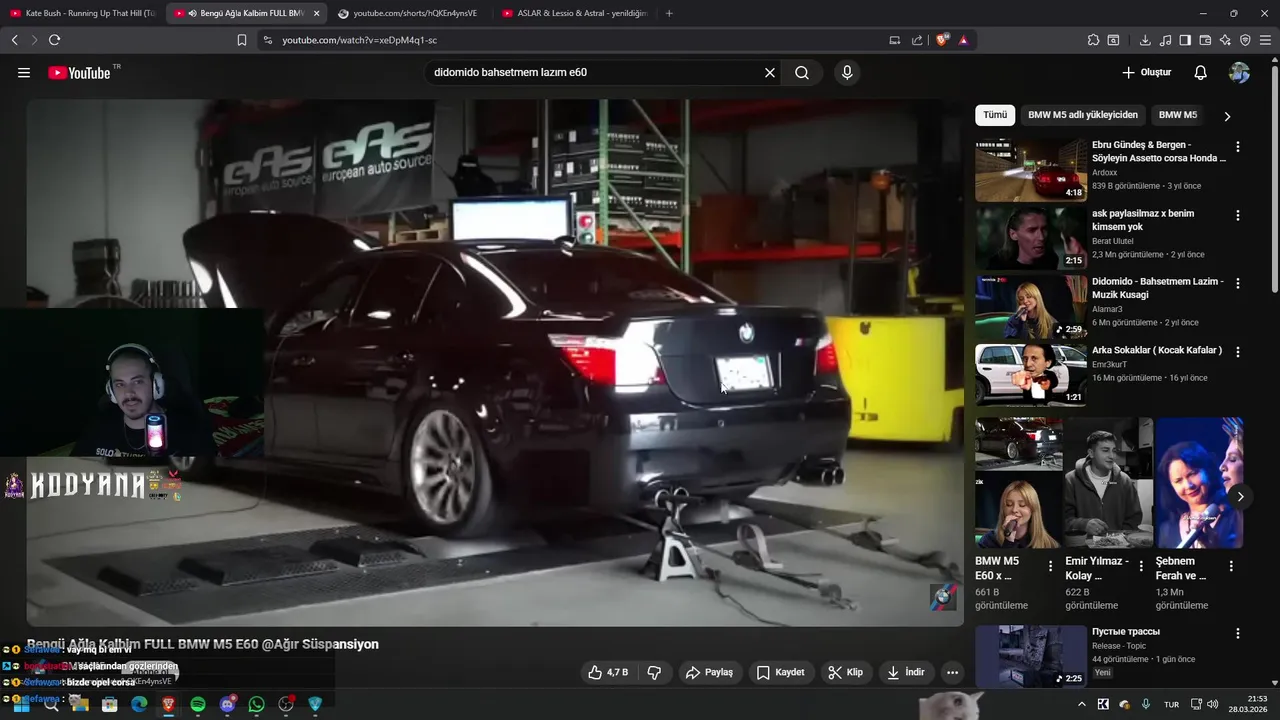Open Discord from the taskbar
1280x720 pixels.
[x=227, y=704]
